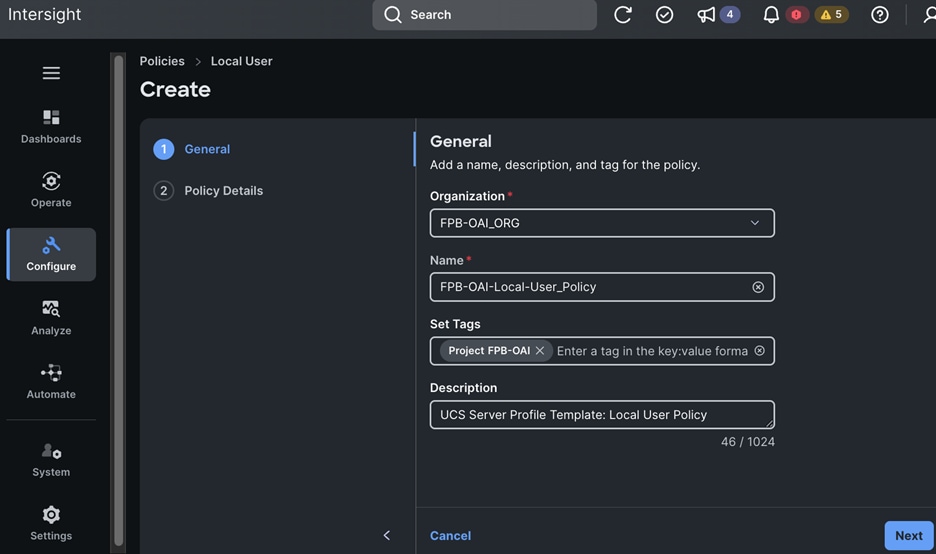
Task: Click the General section heading
Action: tap(461, 141)
